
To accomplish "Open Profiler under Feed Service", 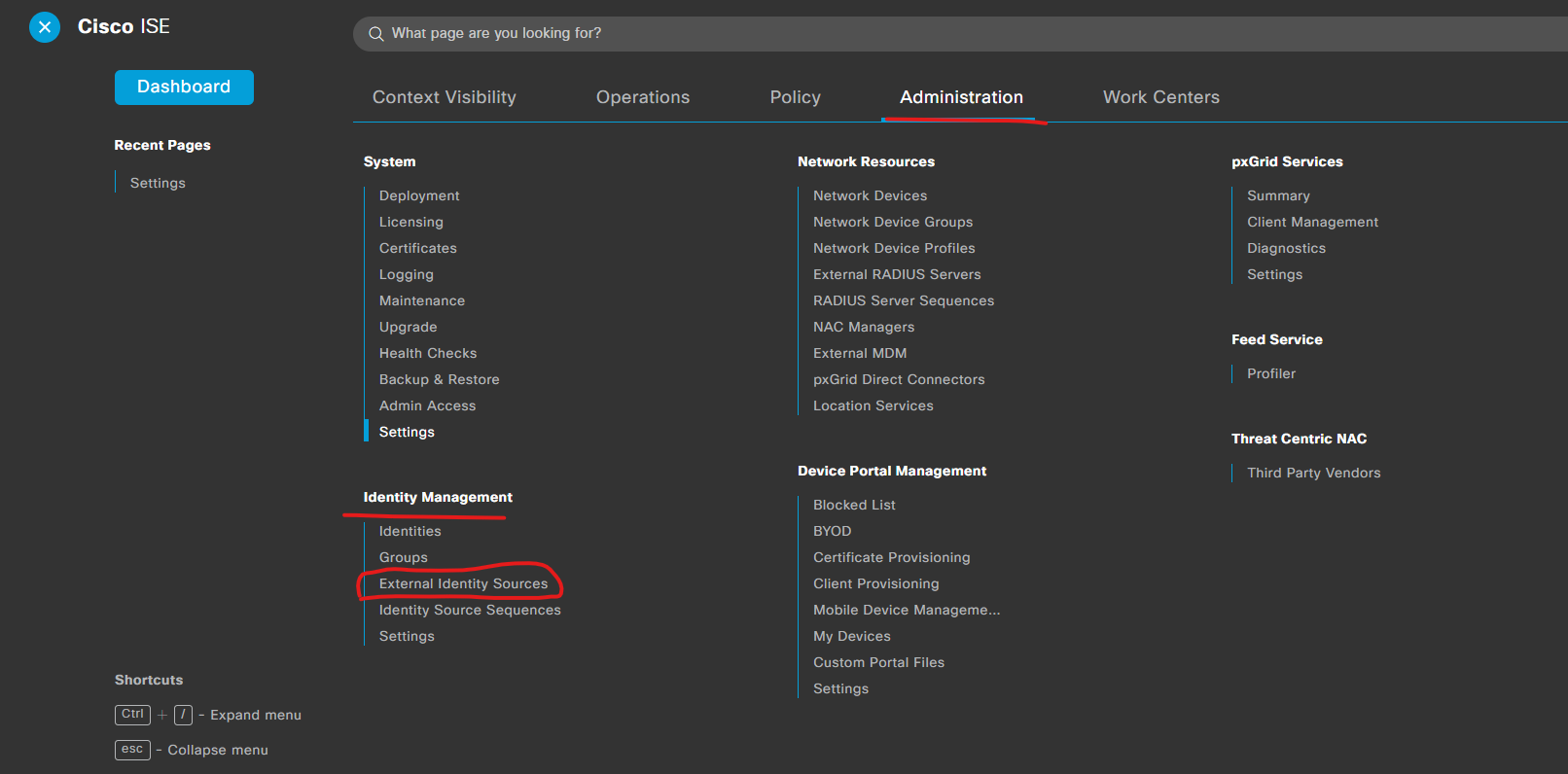I will (1271, 373).
